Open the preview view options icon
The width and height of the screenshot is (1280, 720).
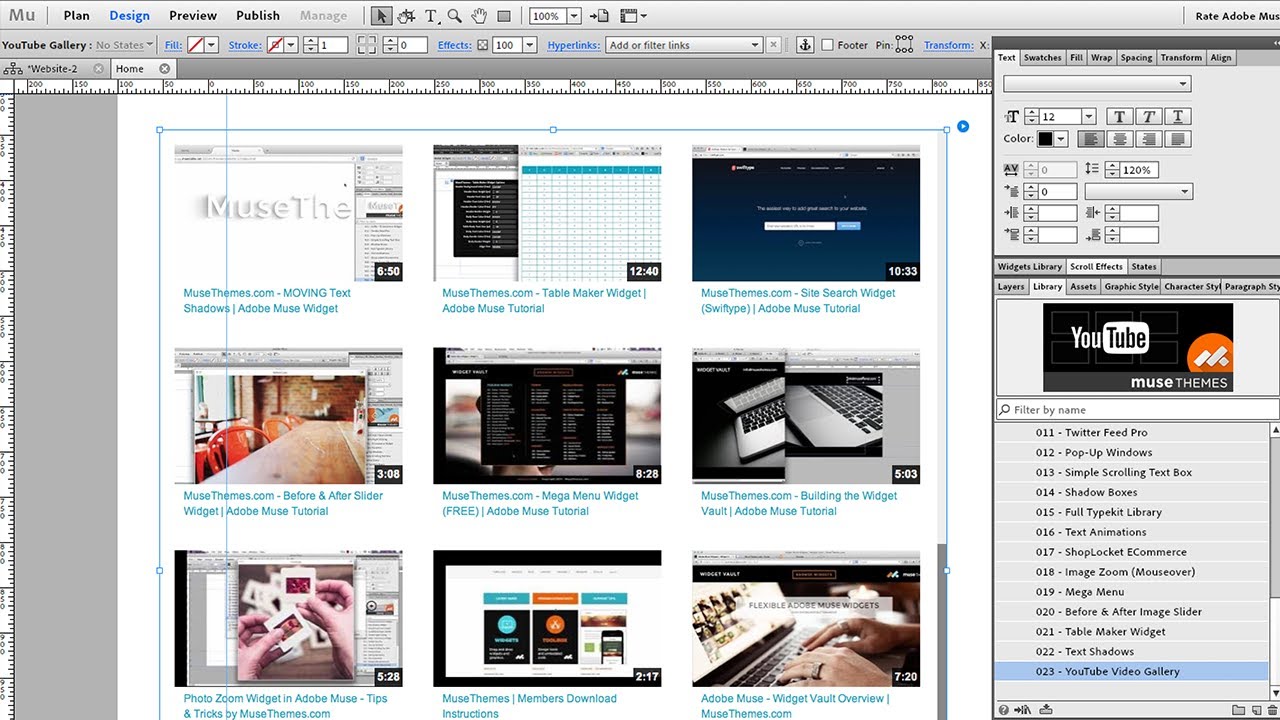coord(633,16)
